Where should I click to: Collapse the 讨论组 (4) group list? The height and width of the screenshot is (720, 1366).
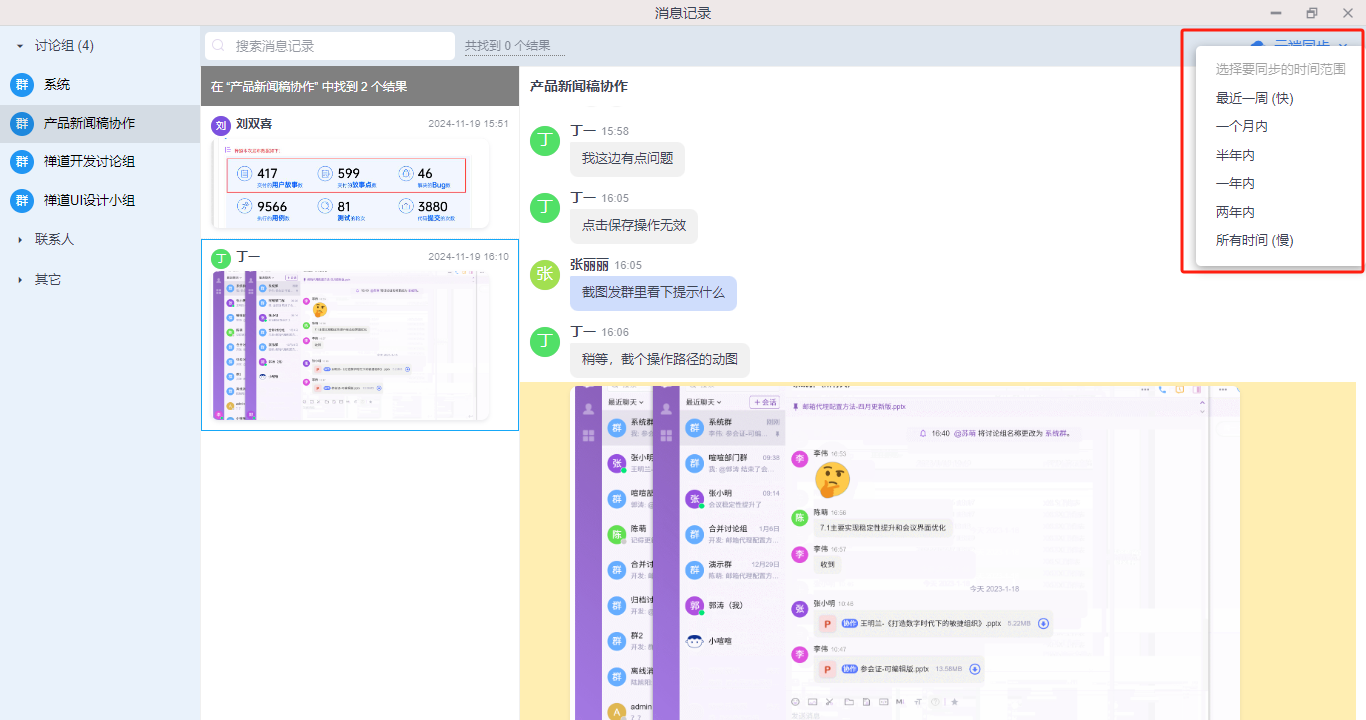pos(20,46)
